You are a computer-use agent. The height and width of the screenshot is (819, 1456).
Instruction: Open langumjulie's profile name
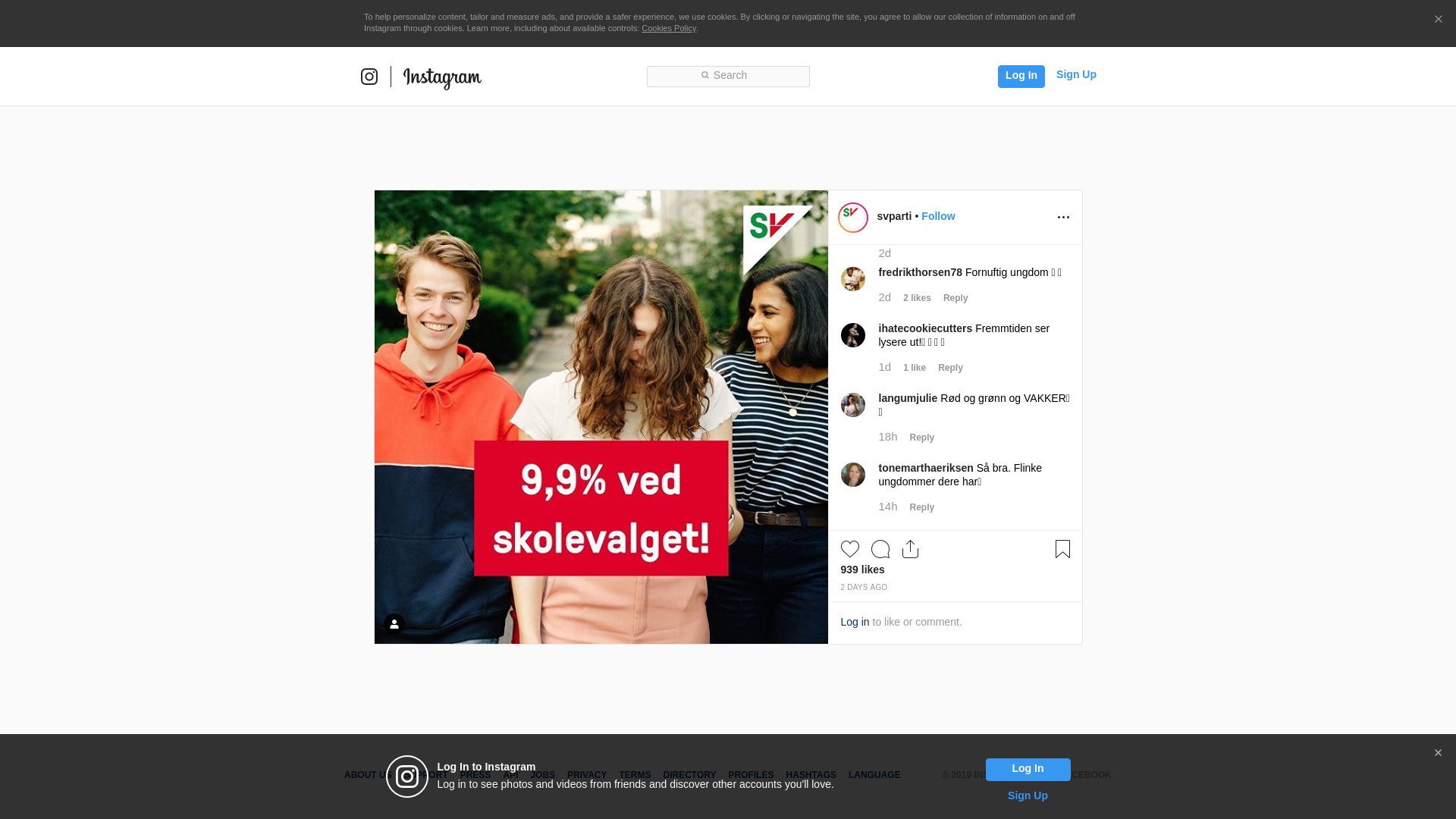[908, 398]
